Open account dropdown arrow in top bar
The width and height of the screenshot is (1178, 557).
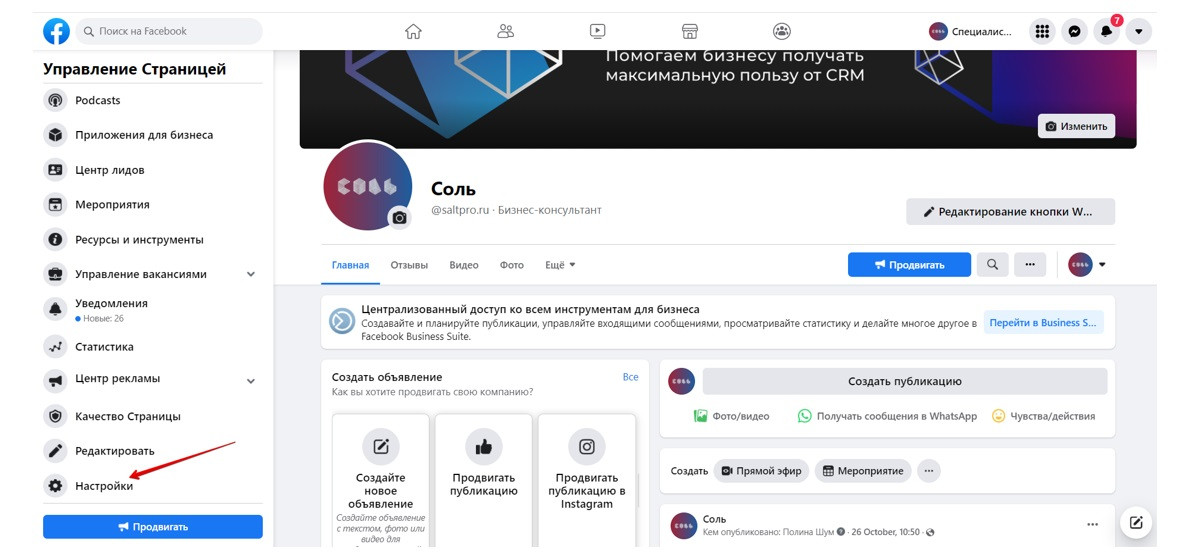click(1139, 32)
